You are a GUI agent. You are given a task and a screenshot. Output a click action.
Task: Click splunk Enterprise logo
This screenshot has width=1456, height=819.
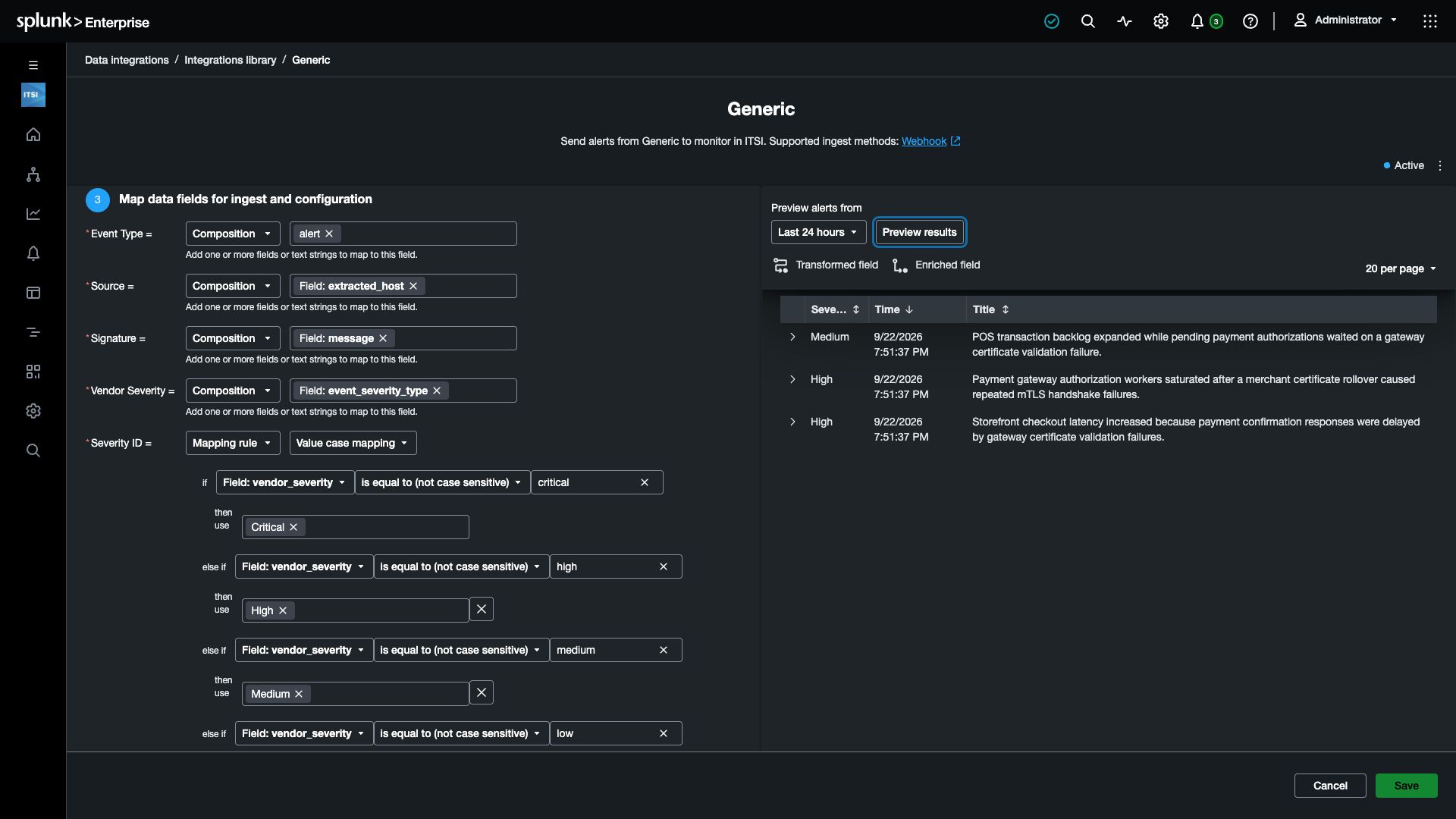coord(83,21)
